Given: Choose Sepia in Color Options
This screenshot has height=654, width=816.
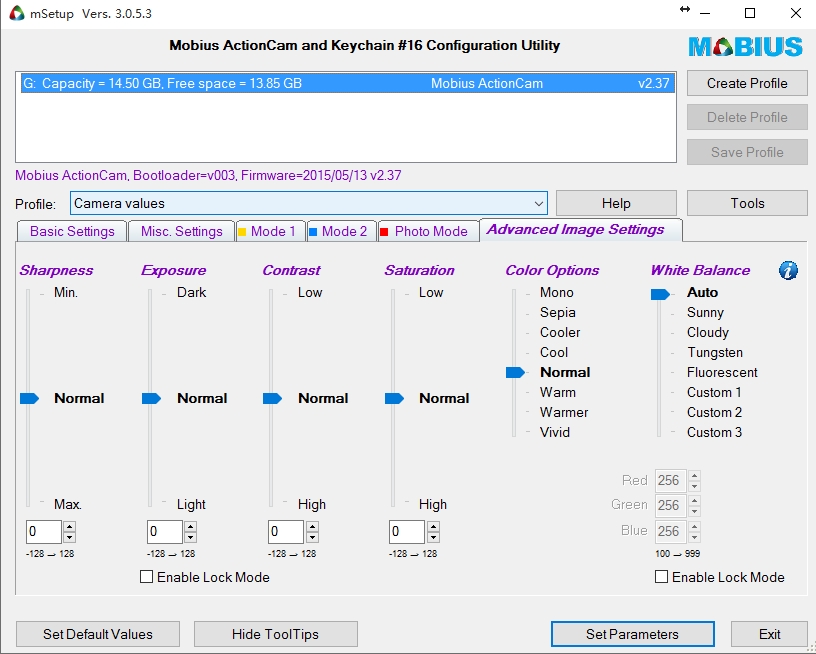Looking at the screenshot, I should coord(557,312).
